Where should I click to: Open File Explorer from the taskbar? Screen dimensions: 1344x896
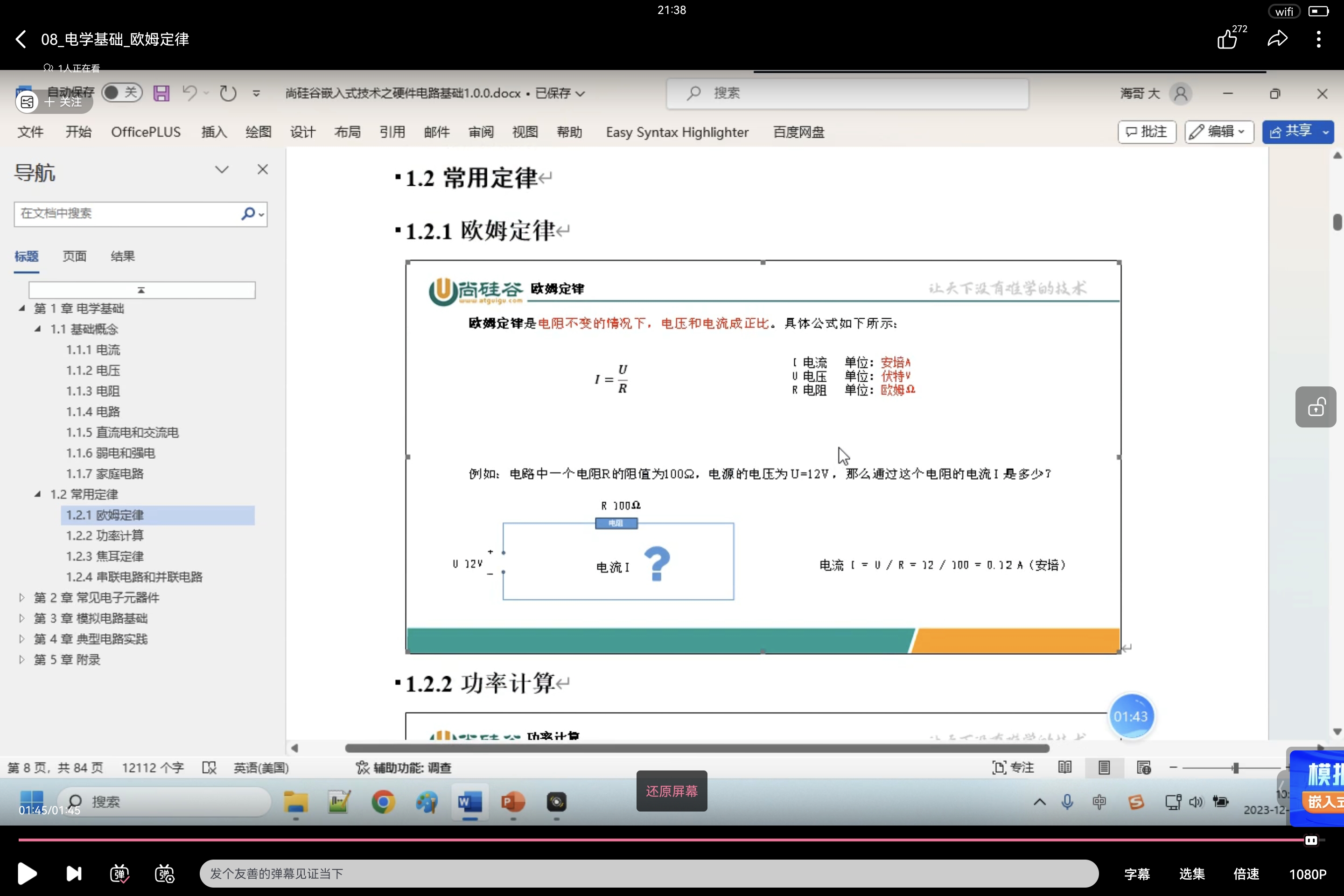click(x=296, y=802)
